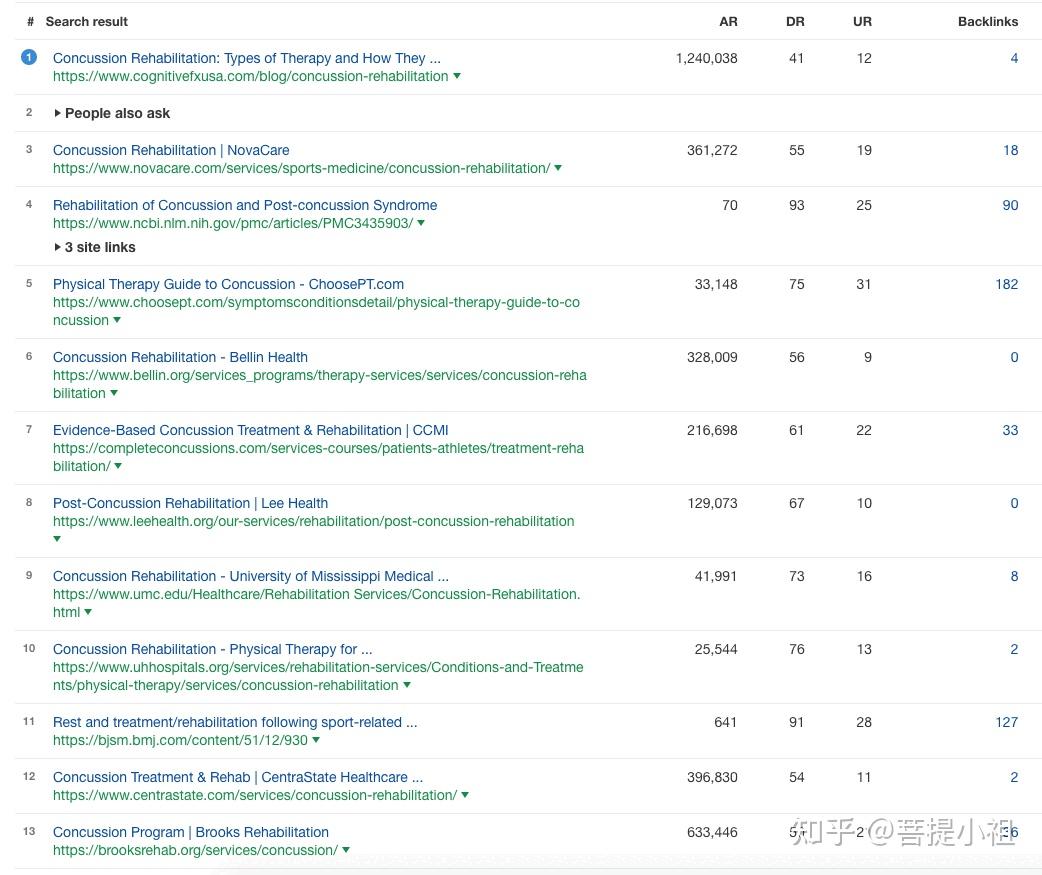This screenshot has height=875, width=1042.
Task: Click the Search result column header
Action: 86,22
